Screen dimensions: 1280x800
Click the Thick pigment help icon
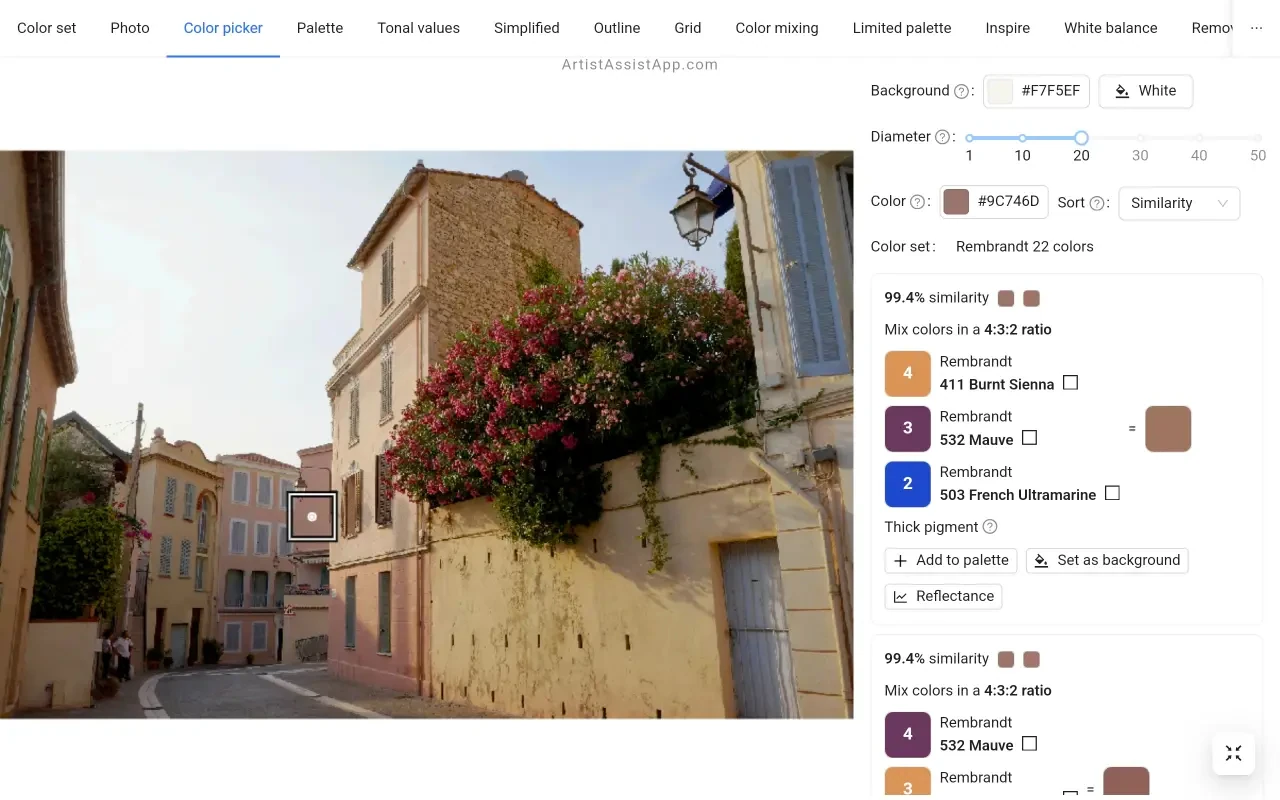click(990, 527)
